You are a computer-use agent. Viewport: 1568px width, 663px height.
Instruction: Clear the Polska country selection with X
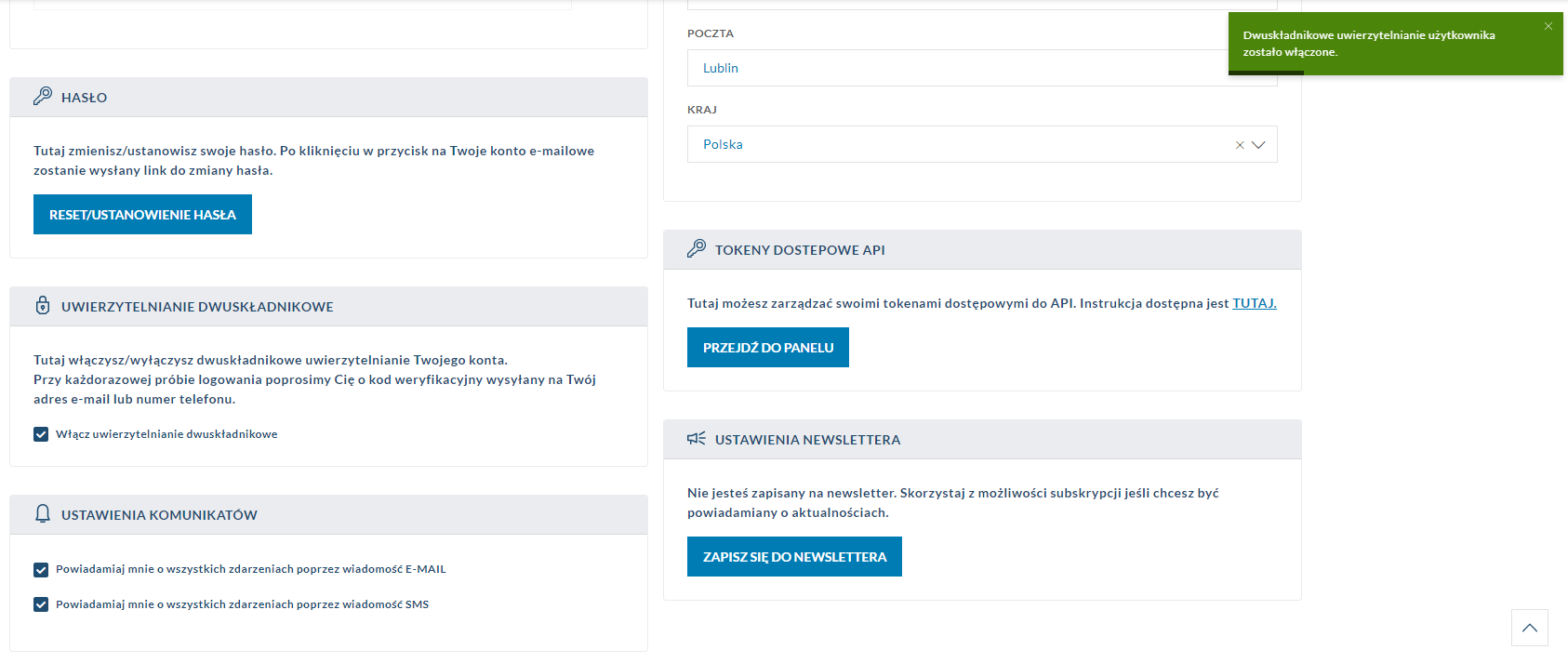click(1240, 145)
